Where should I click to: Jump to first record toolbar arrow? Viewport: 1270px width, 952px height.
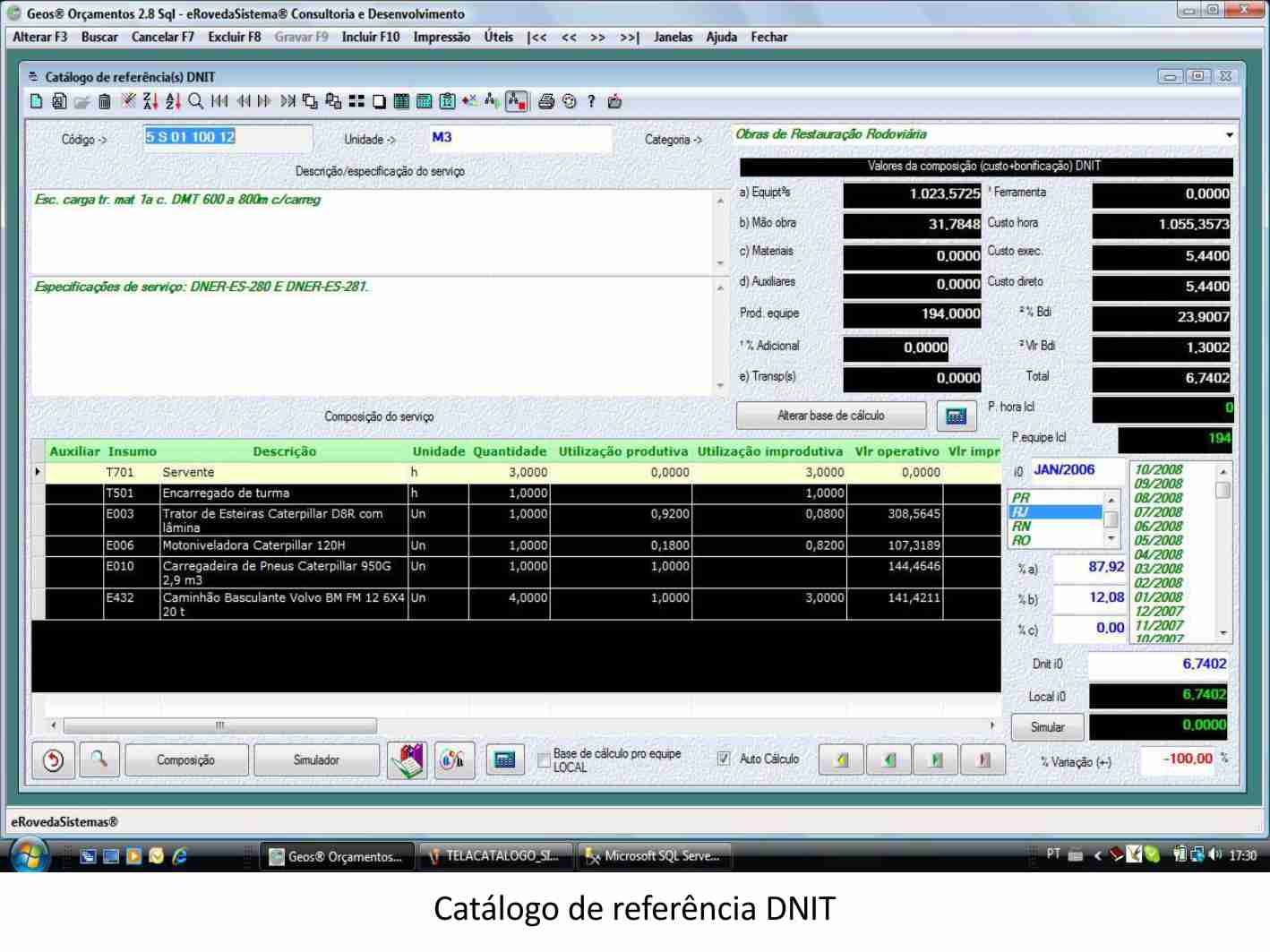[x=219, y=101]
